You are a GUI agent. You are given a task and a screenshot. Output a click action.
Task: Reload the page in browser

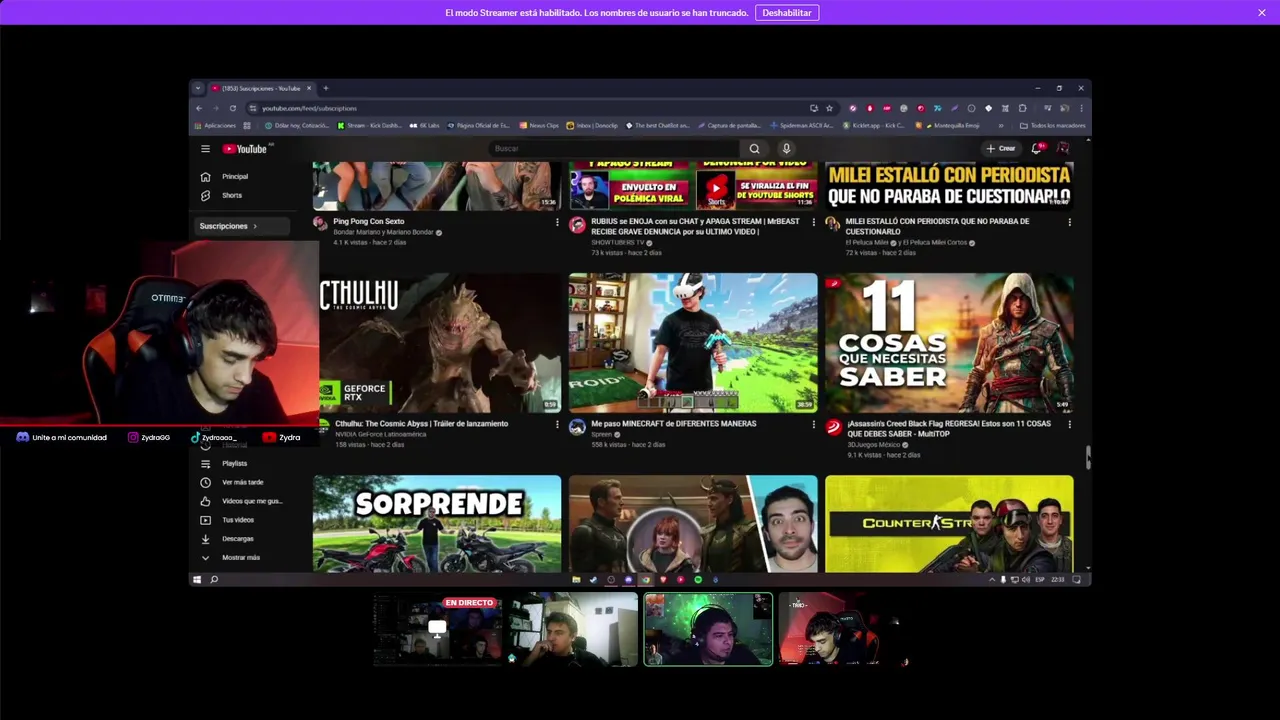(232, 108)
